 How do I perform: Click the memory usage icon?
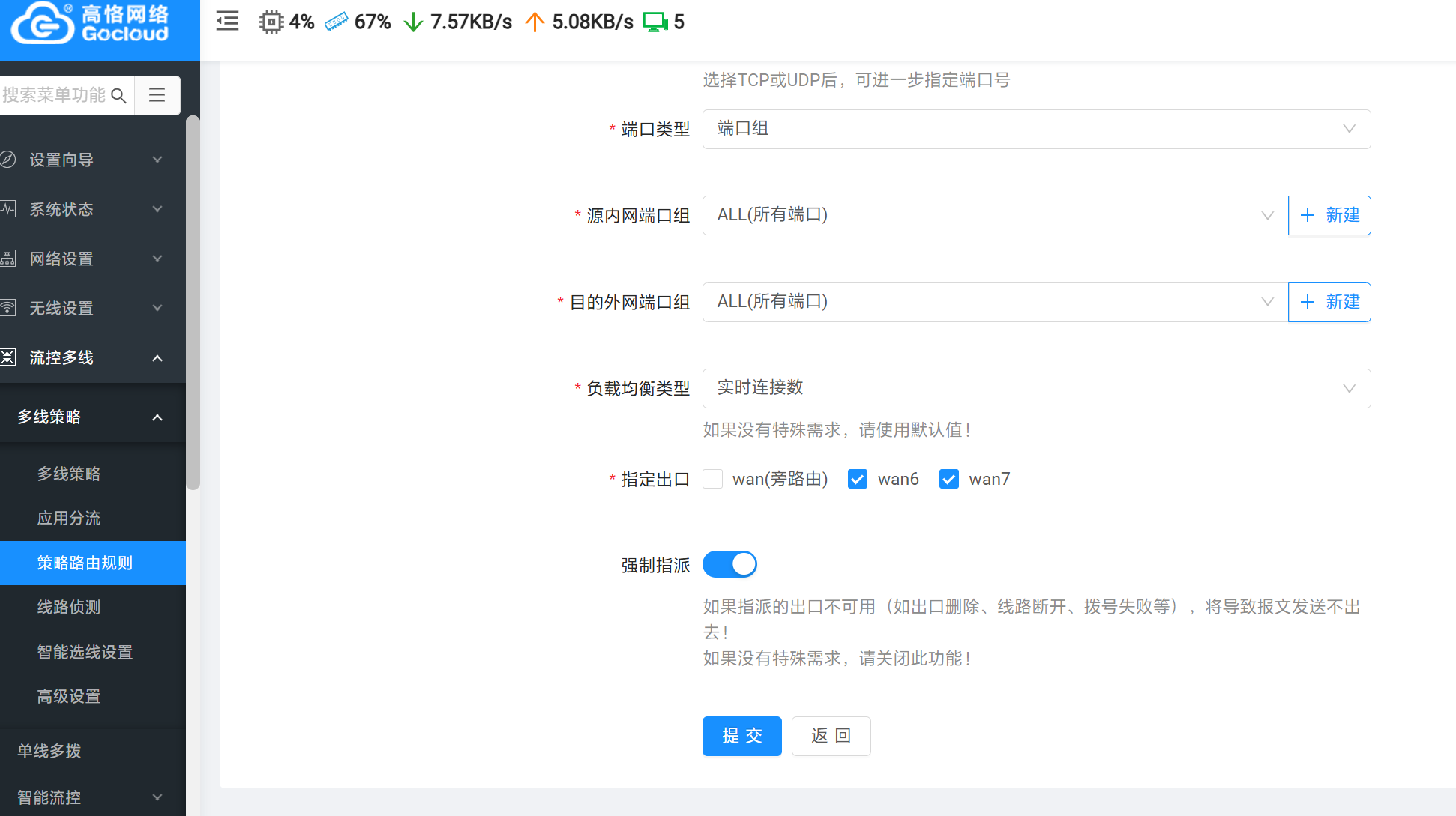[337, 22]
